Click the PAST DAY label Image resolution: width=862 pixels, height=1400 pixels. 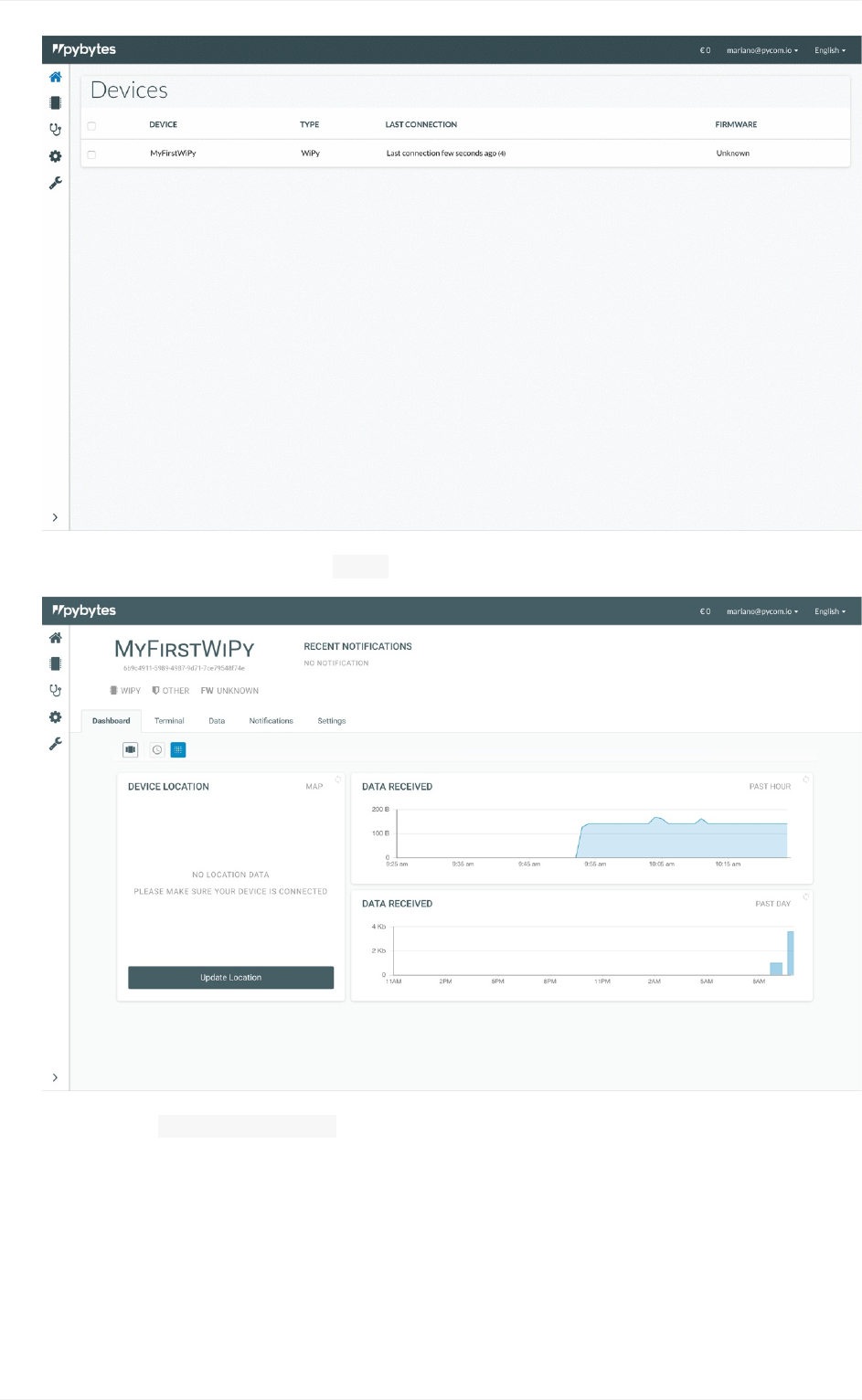pyautogui.click(x=772, y=904)
